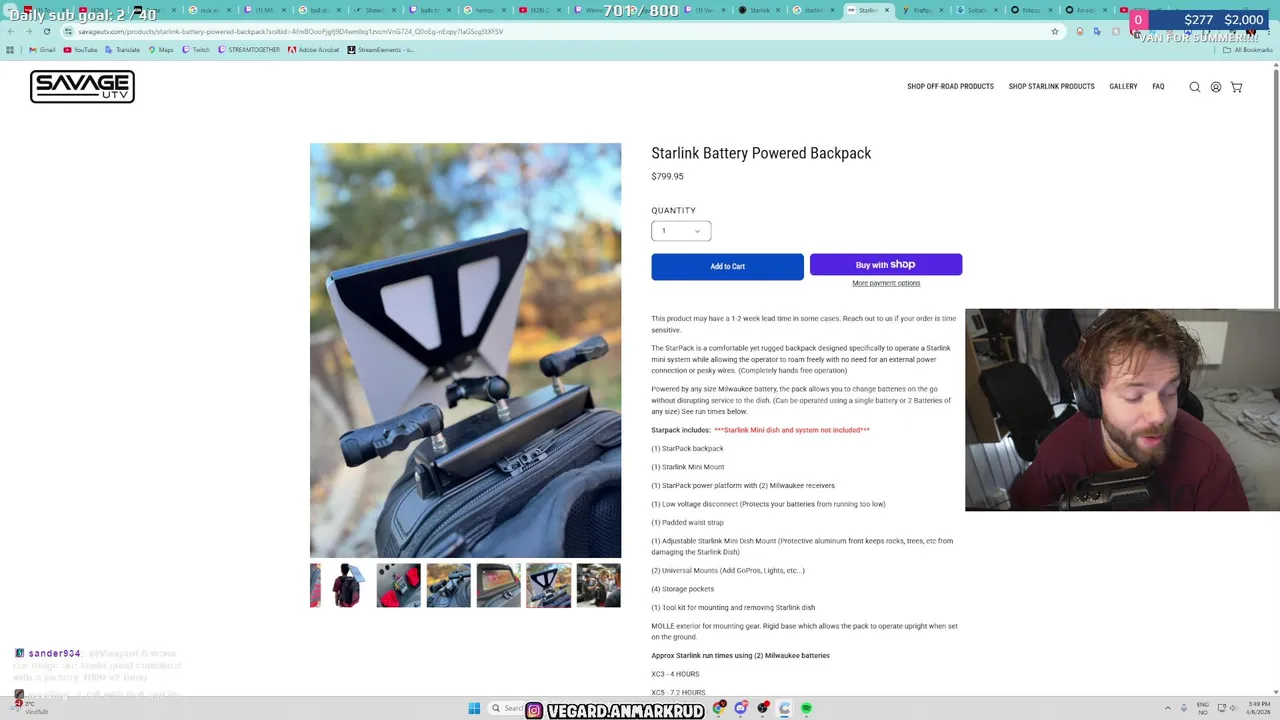
Task: Bookmark this page with star icon
Action: [1054, 31]
